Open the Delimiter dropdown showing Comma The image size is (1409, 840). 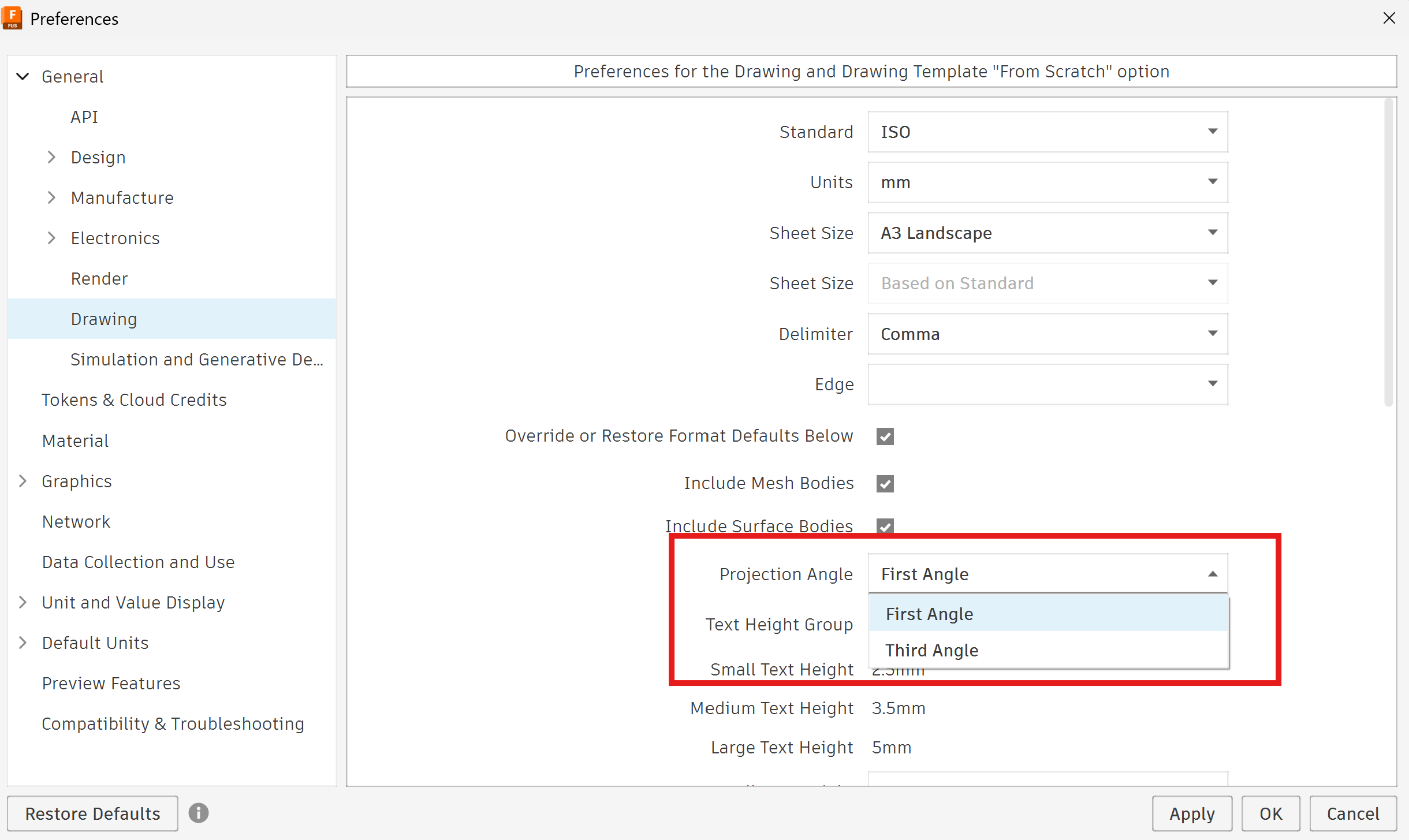1048,334
